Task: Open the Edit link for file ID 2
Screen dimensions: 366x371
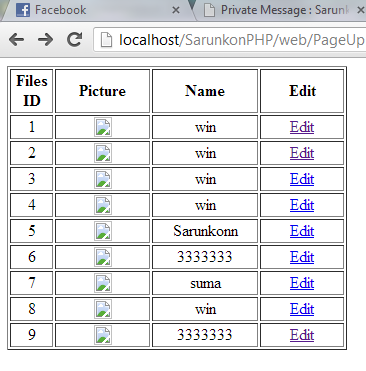Action: (302, 153)
